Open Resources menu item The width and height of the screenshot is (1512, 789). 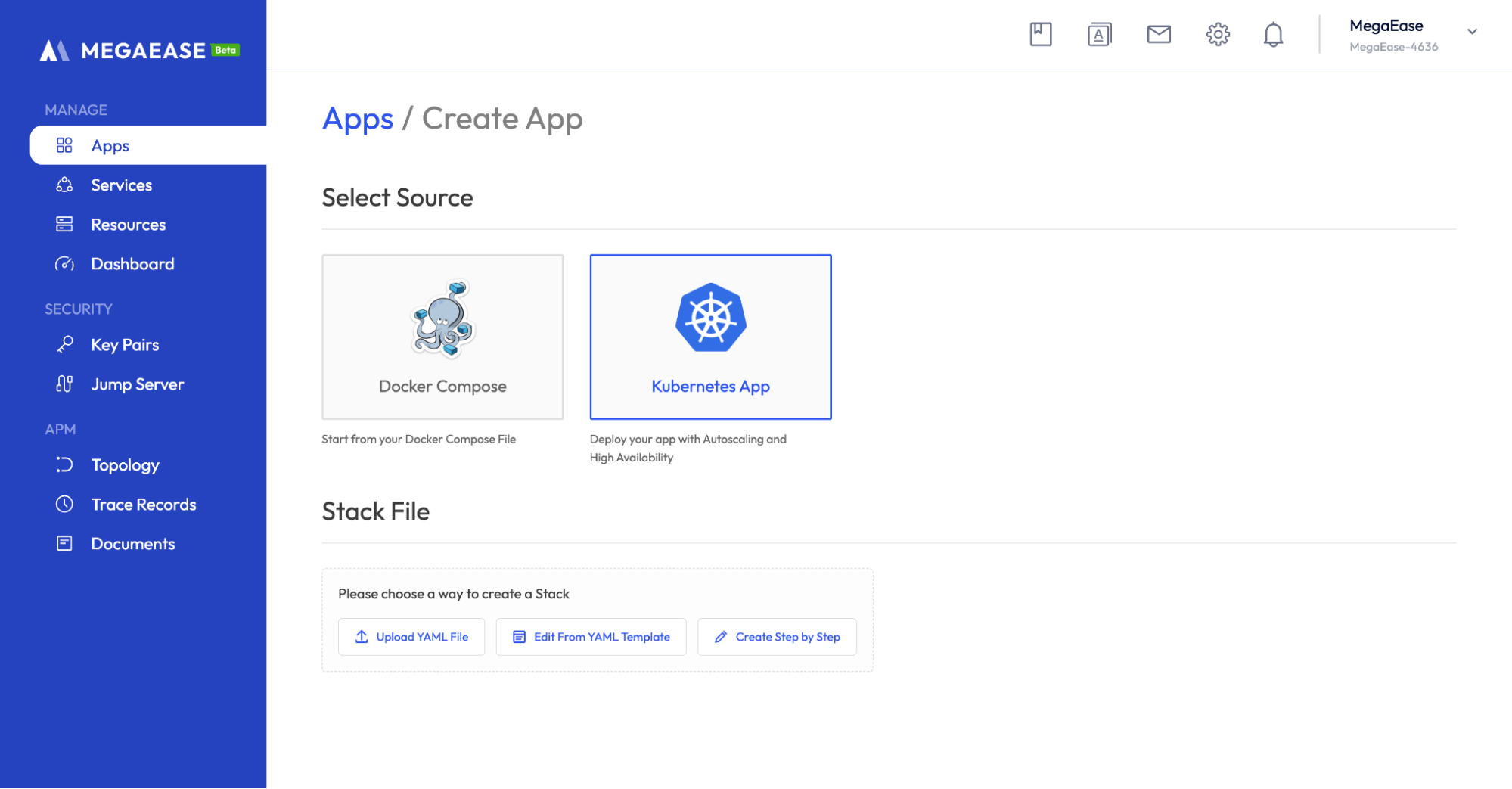(148, 224)
